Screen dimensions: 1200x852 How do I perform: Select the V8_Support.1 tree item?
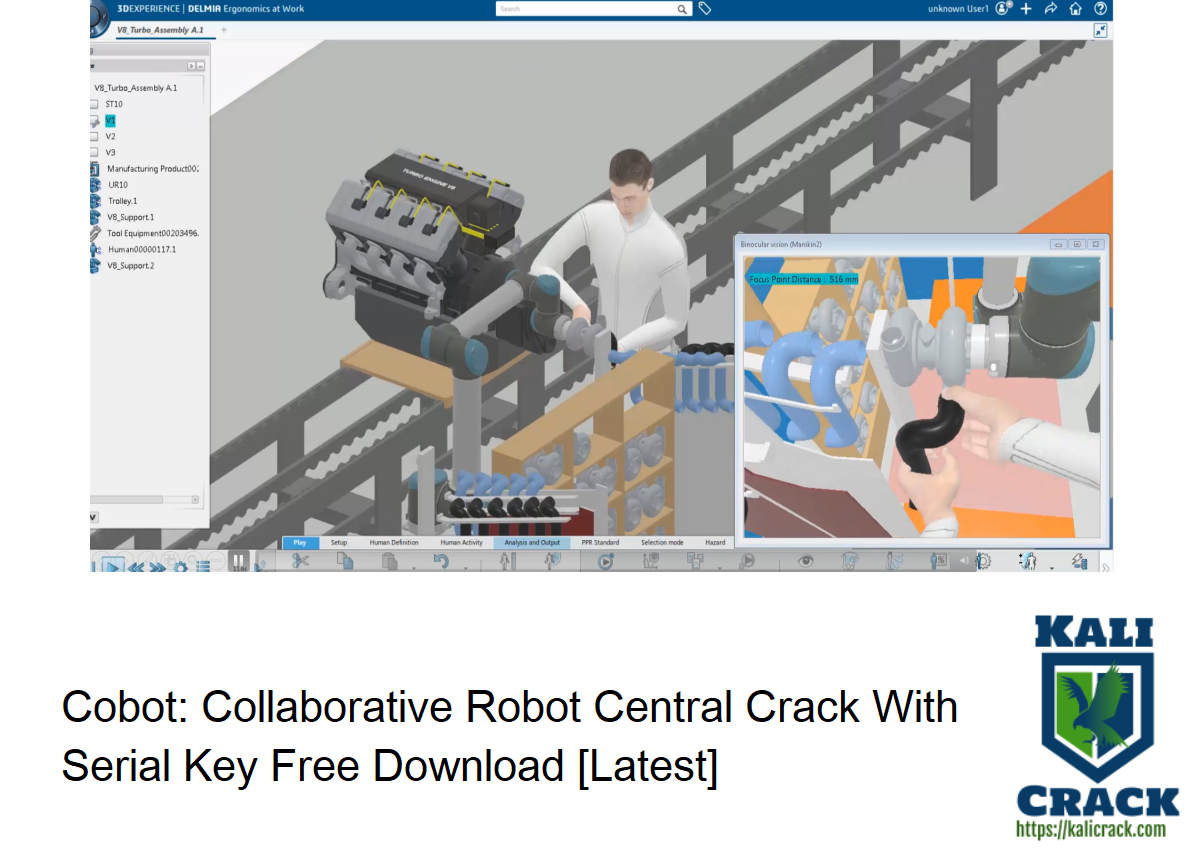point(129,217)
